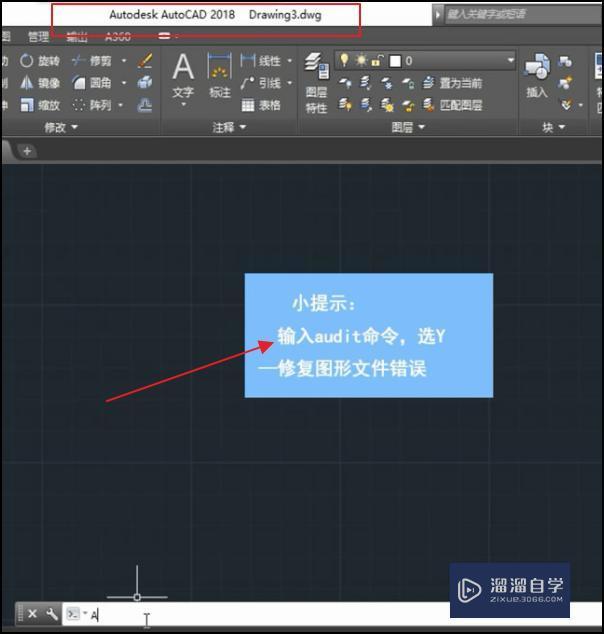The image size is (604, 634).
Task: Click Match Layer (匹配图层) button
Action: tap(452, 106)
